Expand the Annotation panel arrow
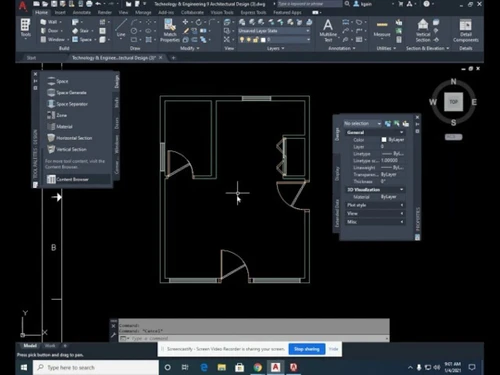This screenshot has height=375, width=500. [x=354, y=49]
